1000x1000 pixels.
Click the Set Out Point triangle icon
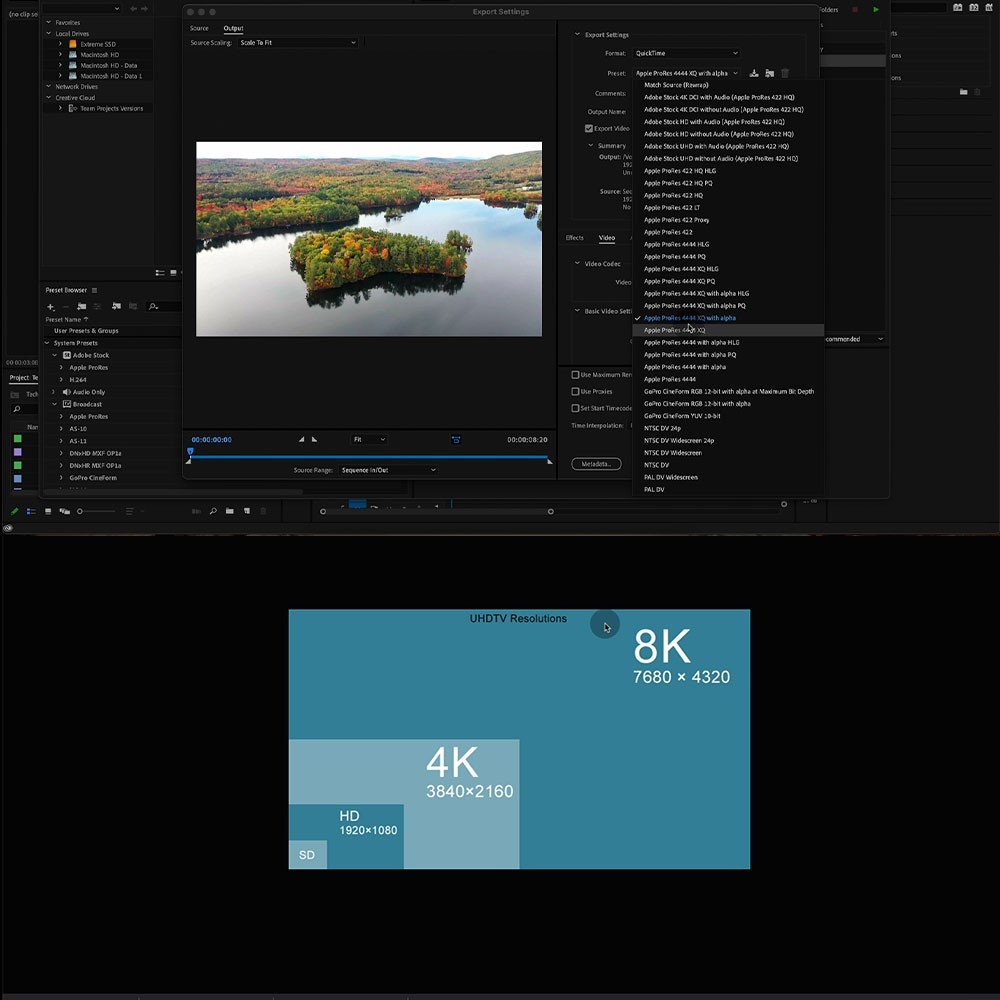click(x=314, y=439)
